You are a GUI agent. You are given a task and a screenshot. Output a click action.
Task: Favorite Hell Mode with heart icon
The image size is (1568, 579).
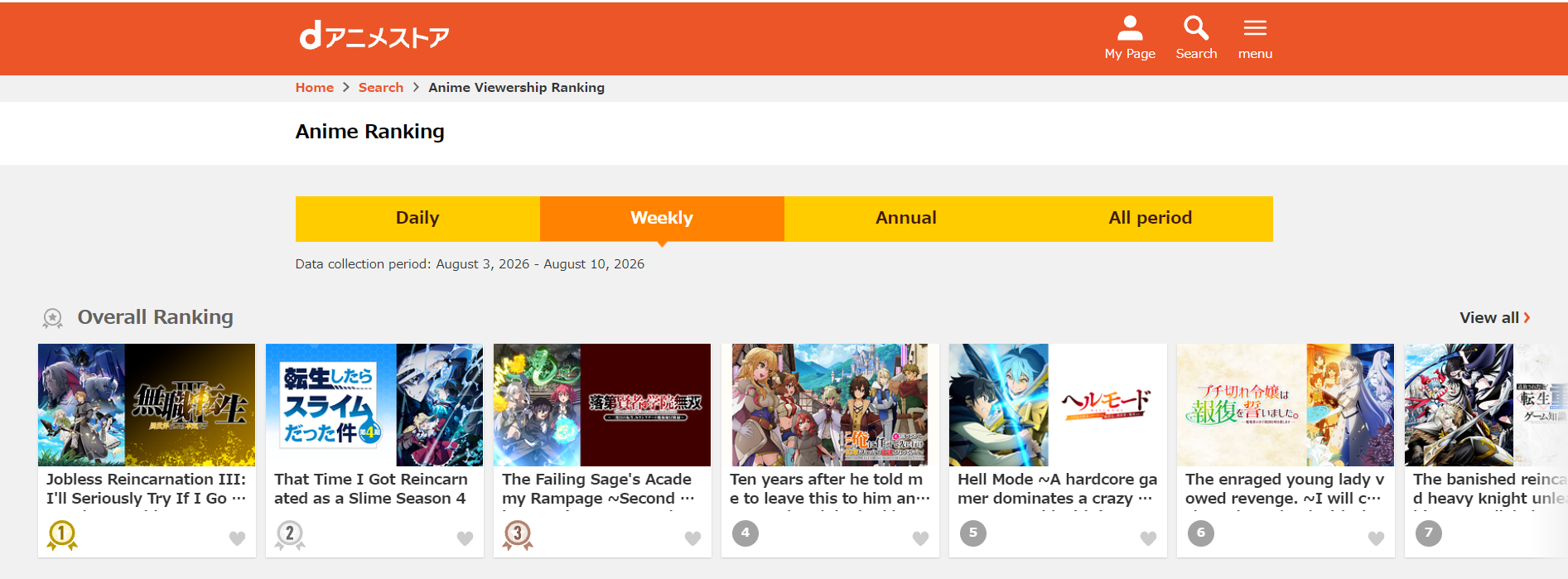click(1149, 538)
